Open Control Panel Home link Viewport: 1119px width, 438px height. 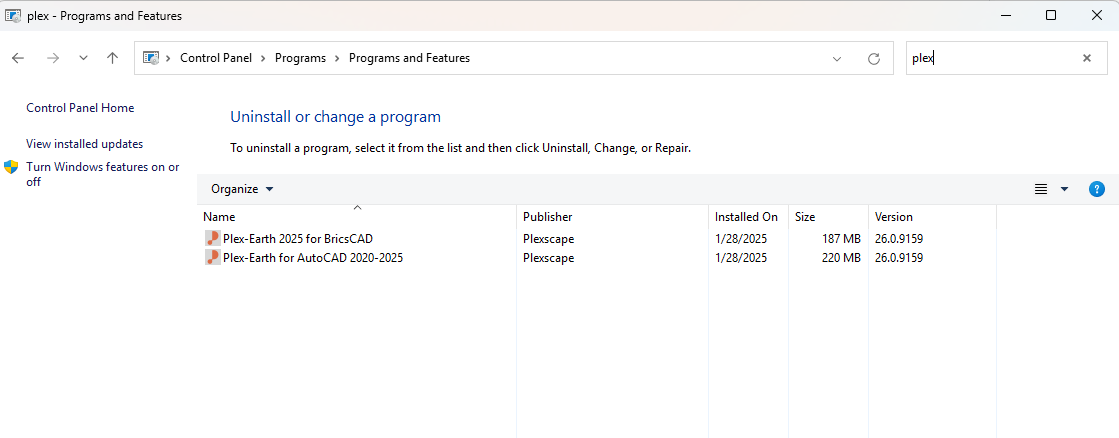(80, 108)
